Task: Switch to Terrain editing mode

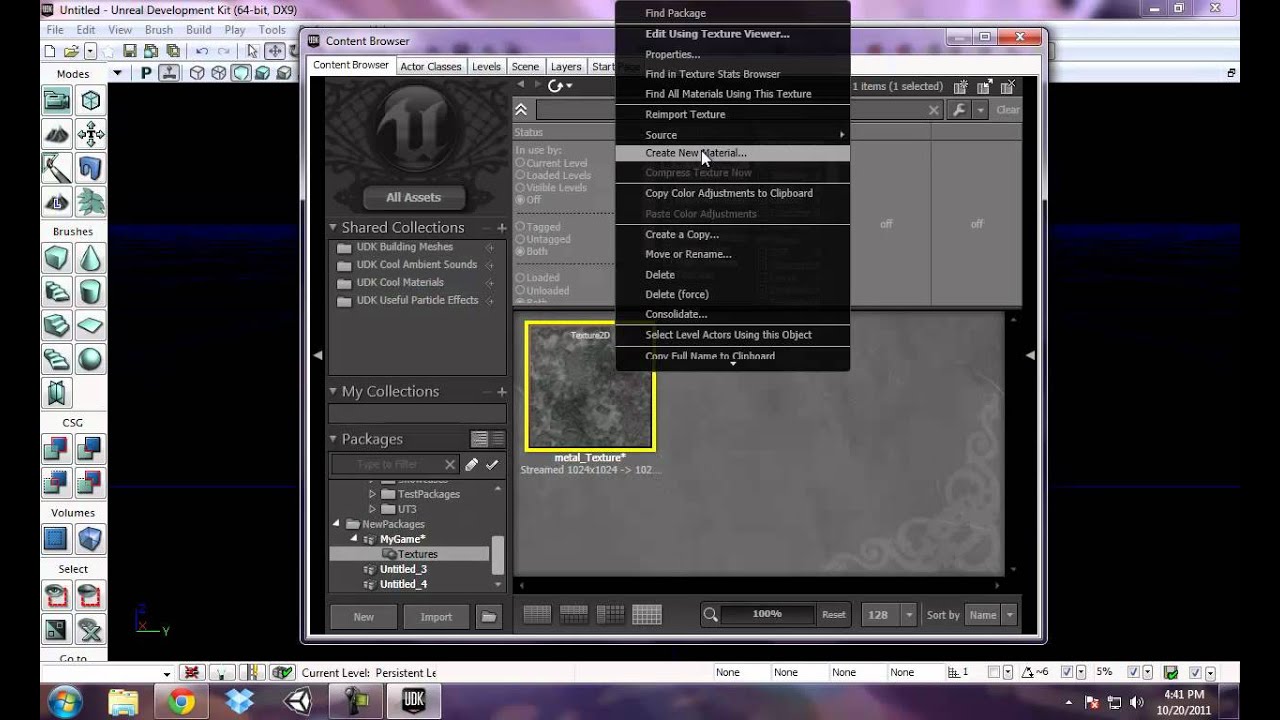Action: click(56, 134)
